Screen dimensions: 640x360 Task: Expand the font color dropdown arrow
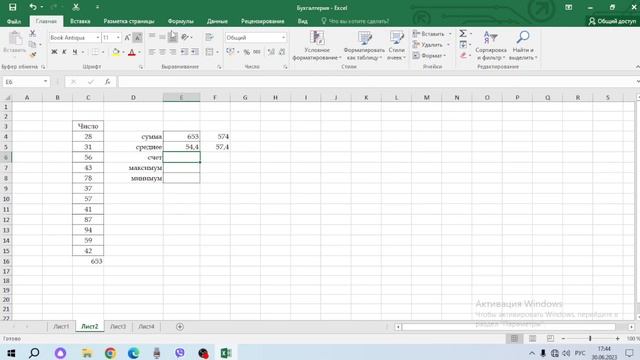[139, 52]
